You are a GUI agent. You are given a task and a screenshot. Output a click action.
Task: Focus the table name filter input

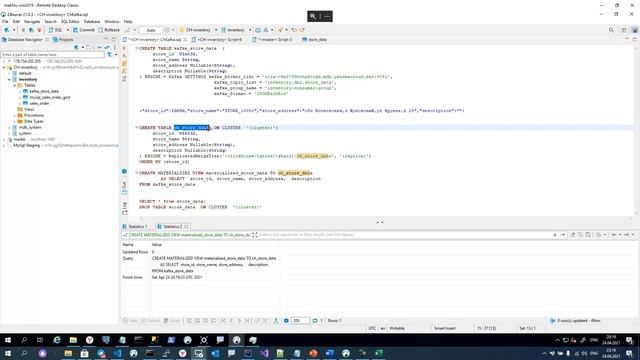(x=52, y=54)
